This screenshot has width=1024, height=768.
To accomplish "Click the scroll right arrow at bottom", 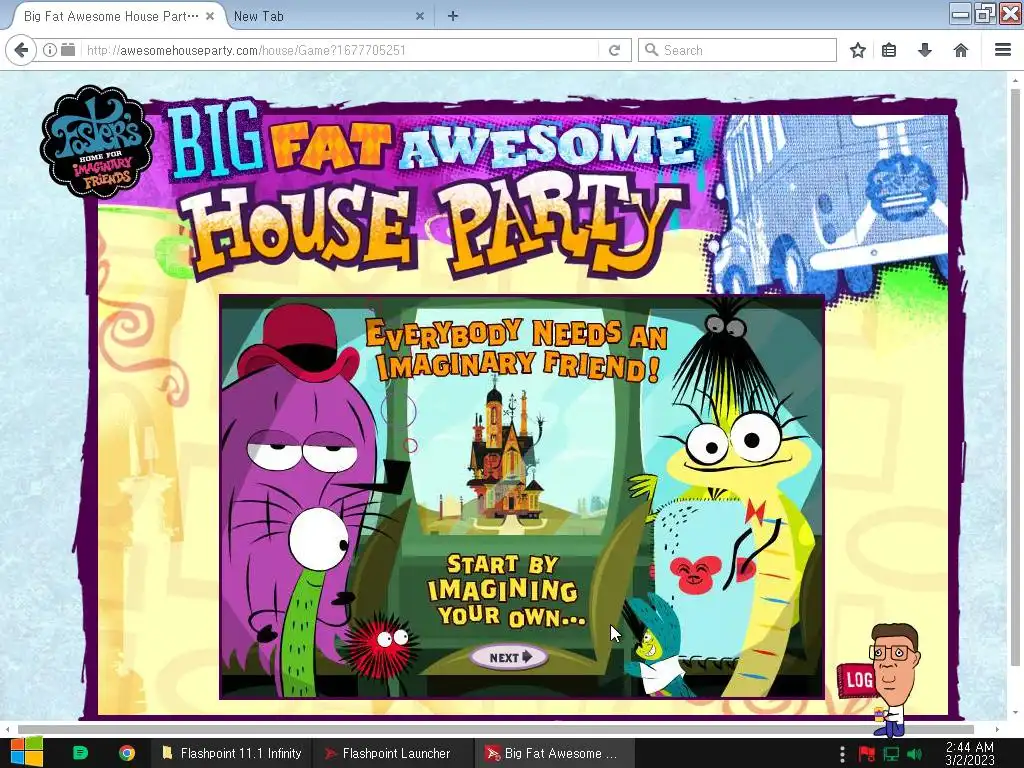I will click(997, 729).
